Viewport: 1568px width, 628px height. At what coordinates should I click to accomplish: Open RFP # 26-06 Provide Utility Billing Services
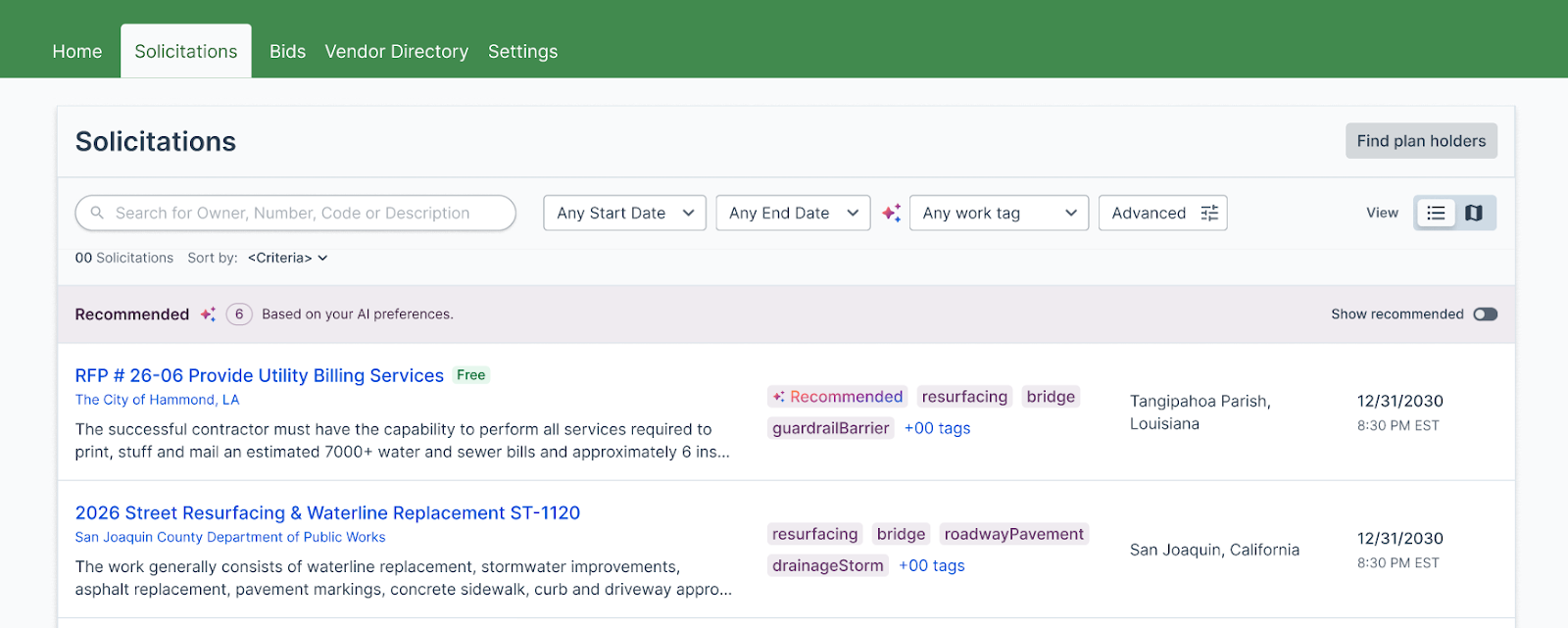coord(260,375)
